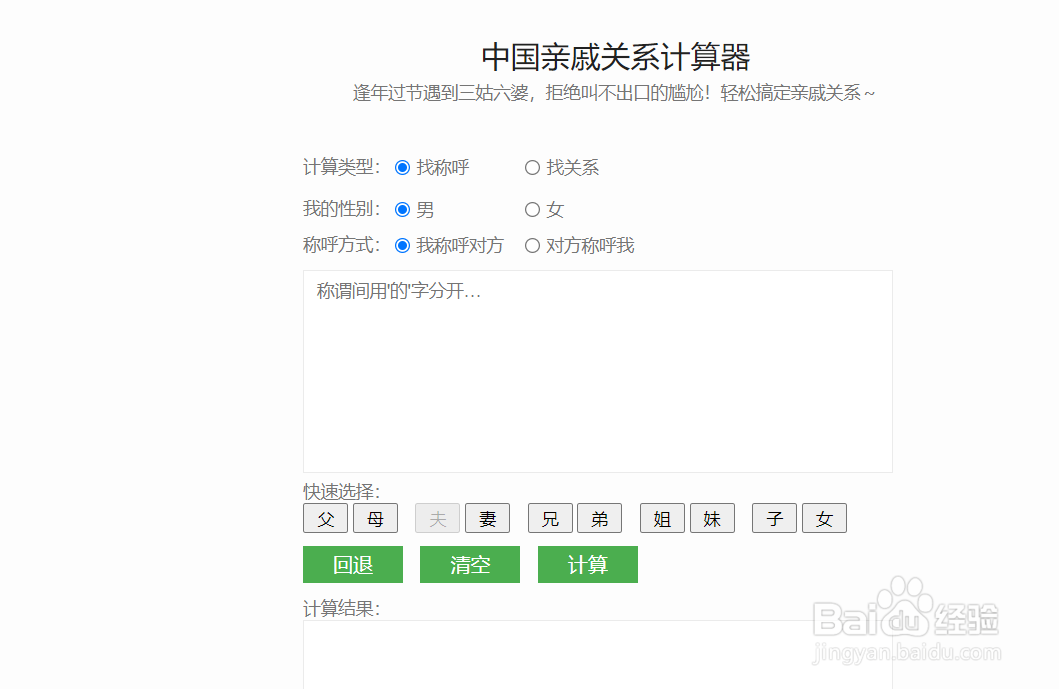Image resolution: width=1059 pixels, height=689 pixels.
Task: Select 男 as your gender
Action: [x=402, y=210]
